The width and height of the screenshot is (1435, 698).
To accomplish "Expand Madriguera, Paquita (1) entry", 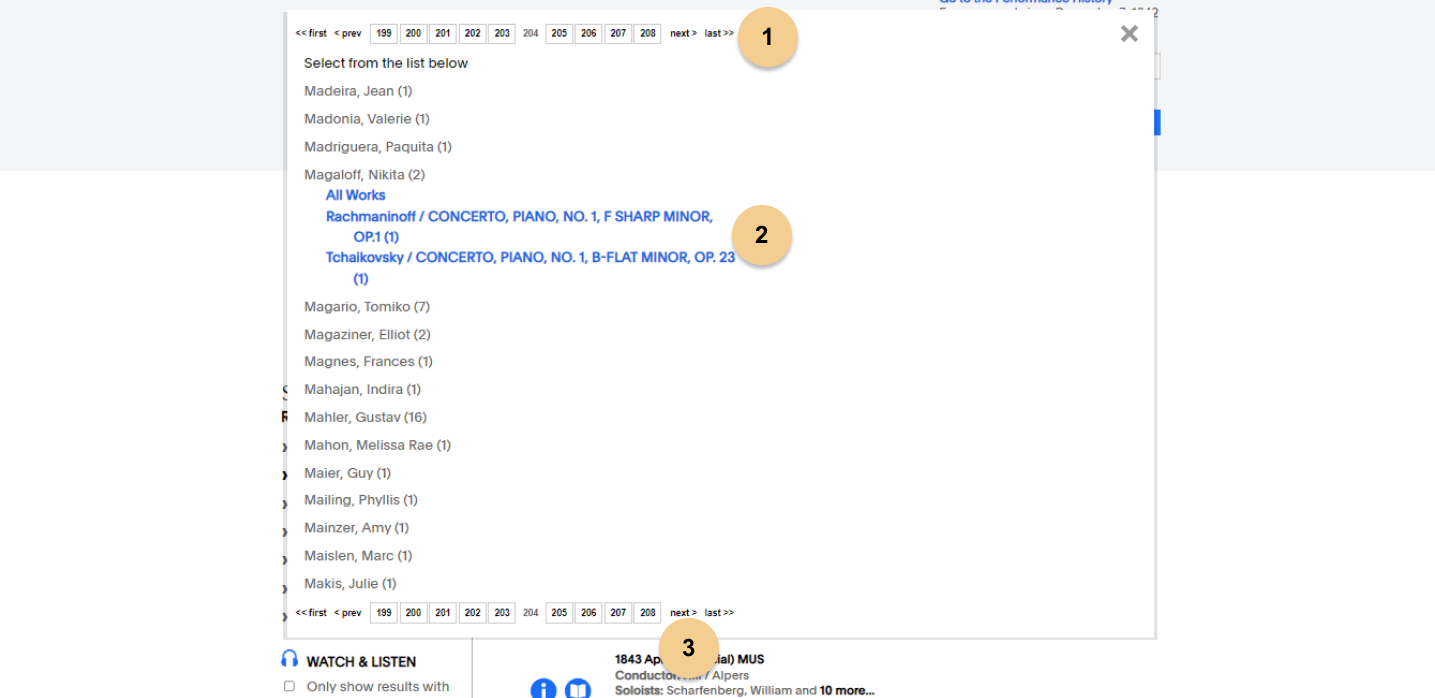I will coord(378,147).
